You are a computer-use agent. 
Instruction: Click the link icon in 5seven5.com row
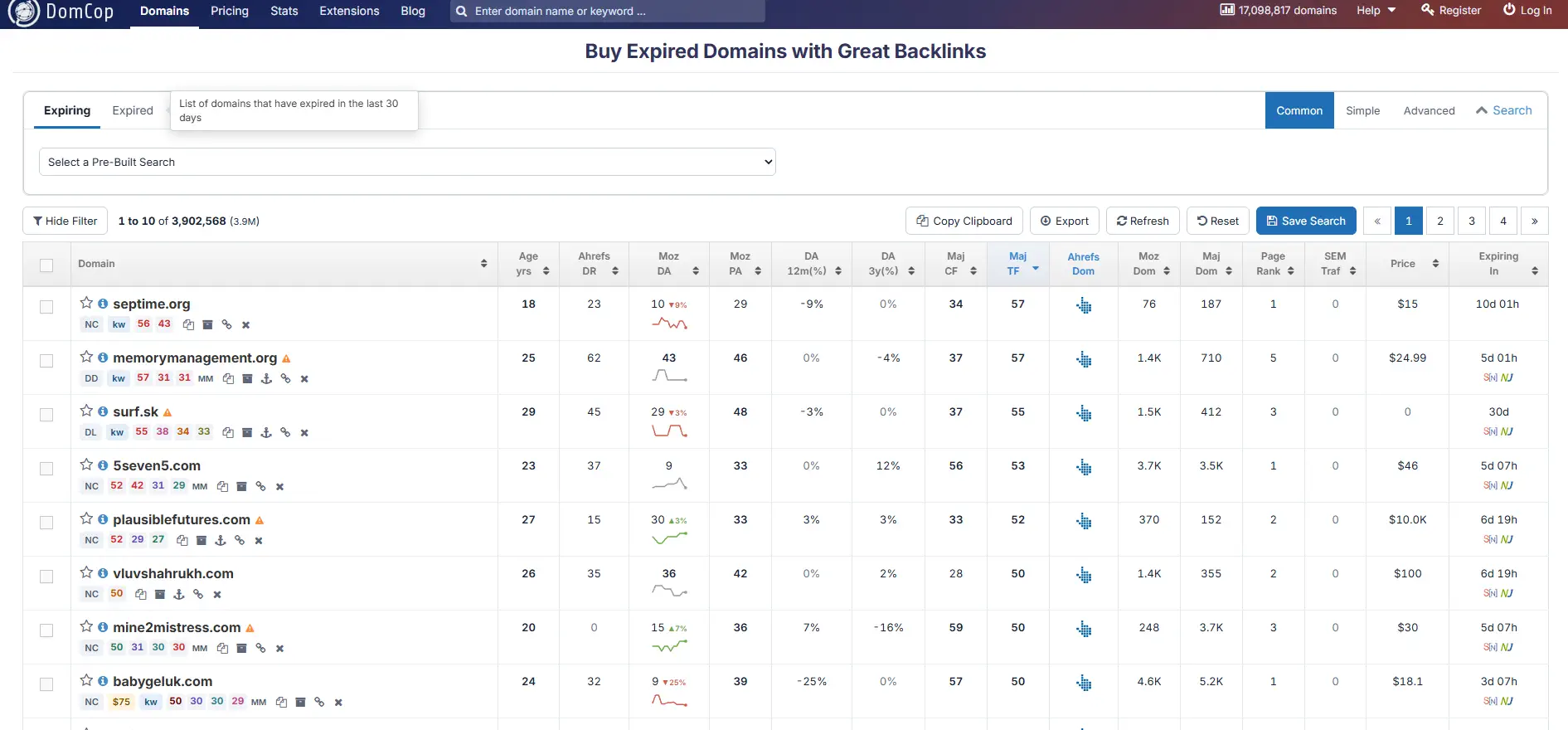260,486
